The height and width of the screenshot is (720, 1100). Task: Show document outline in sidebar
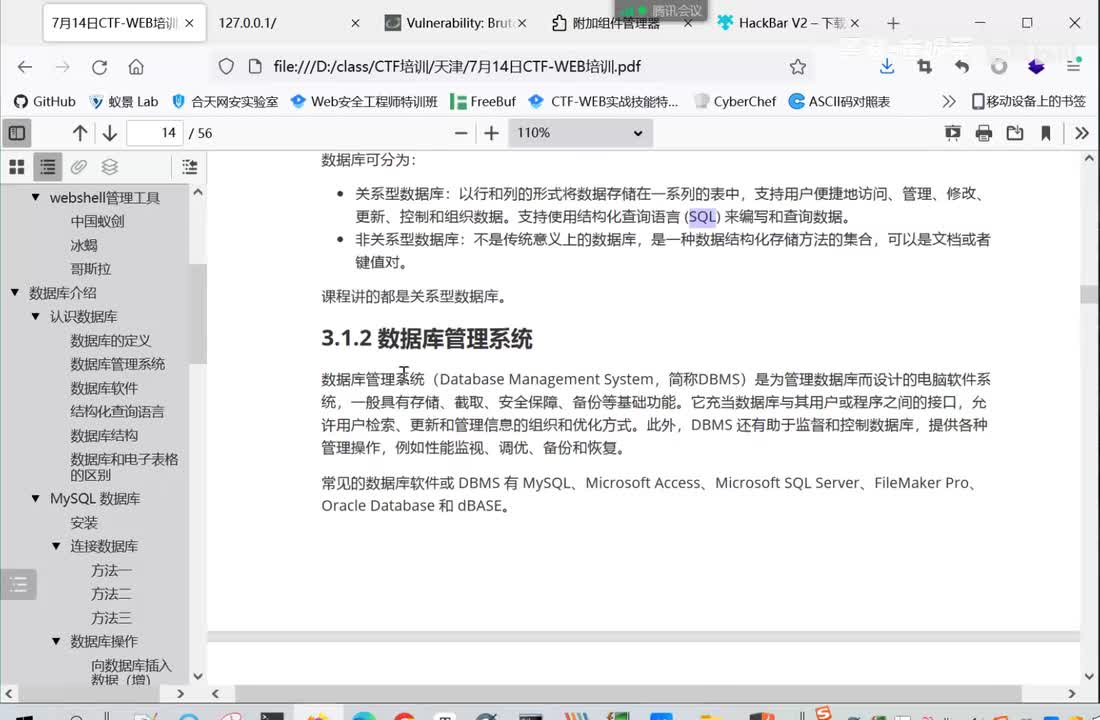tap(48, 166)
